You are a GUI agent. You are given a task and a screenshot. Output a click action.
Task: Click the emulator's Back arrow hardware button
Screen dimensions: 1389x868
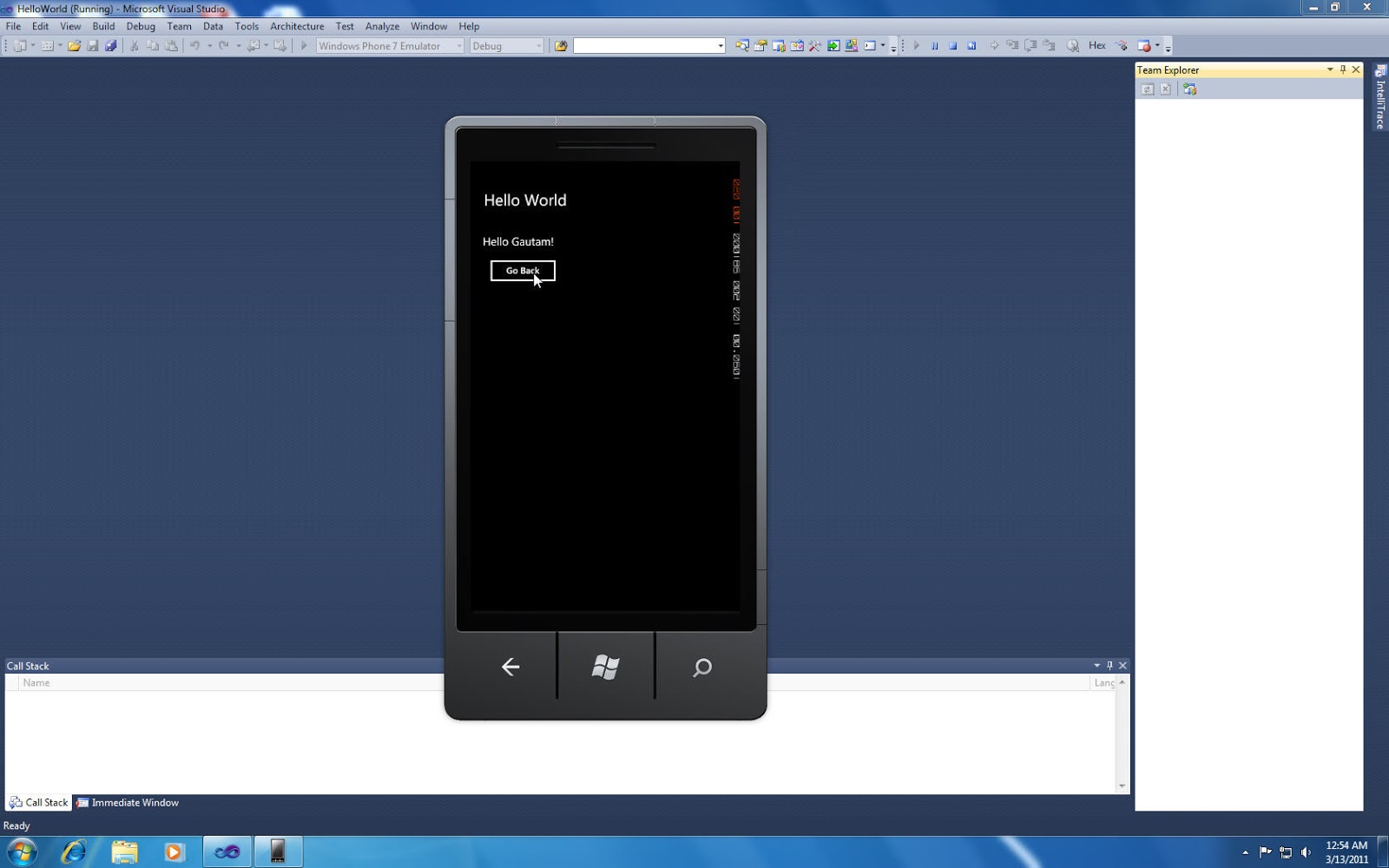(x=510, y=667)
